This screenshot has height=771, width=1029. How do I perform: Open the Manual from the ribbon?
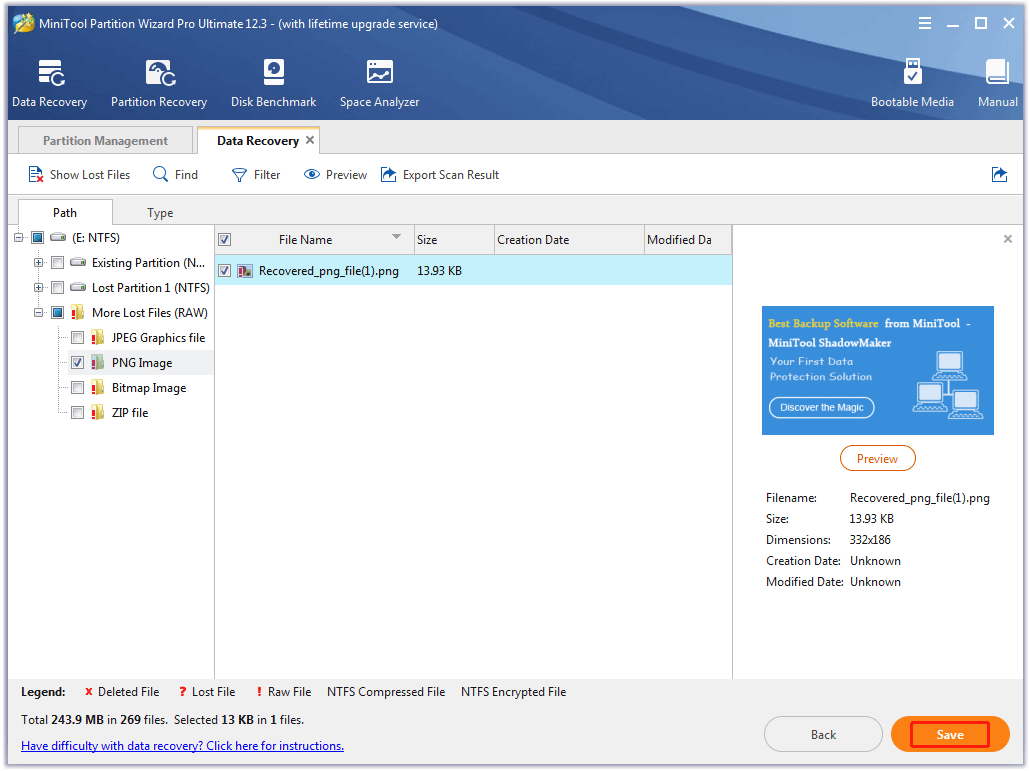pos(998,83)
